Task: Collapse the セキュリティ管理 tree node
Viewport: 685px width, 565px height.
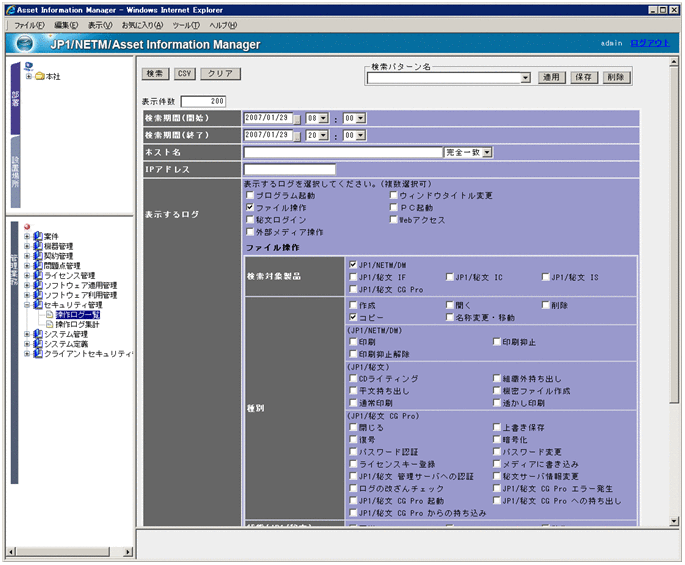Action: (x=27, y=305)
